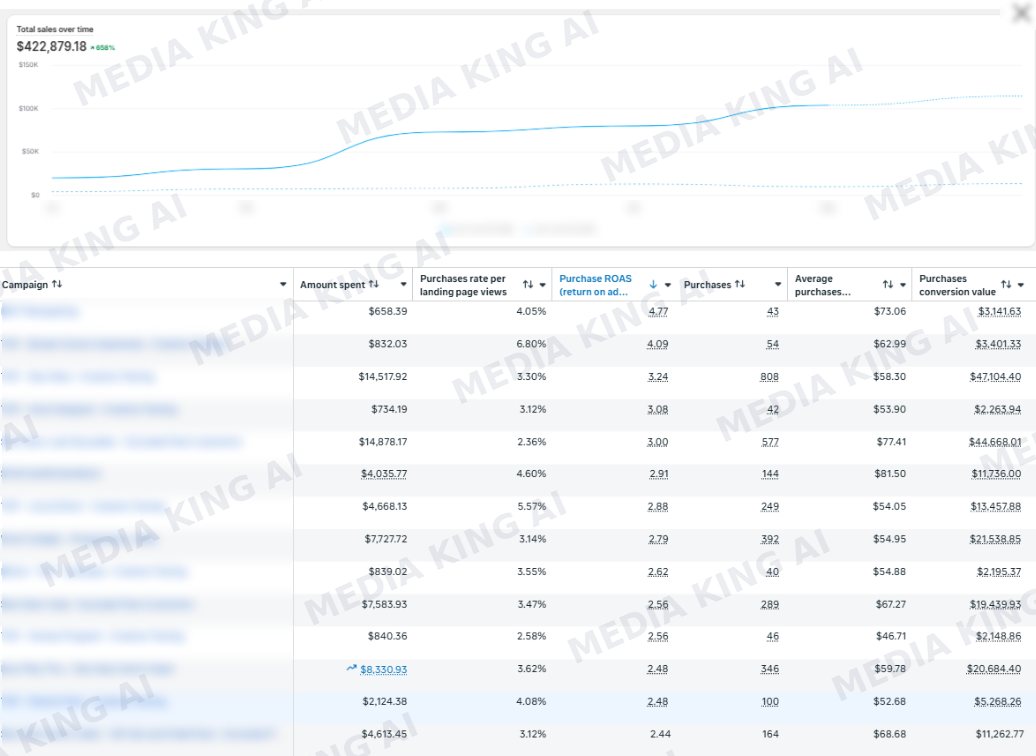
Task: Click purchases count 392
Action: 770,539
